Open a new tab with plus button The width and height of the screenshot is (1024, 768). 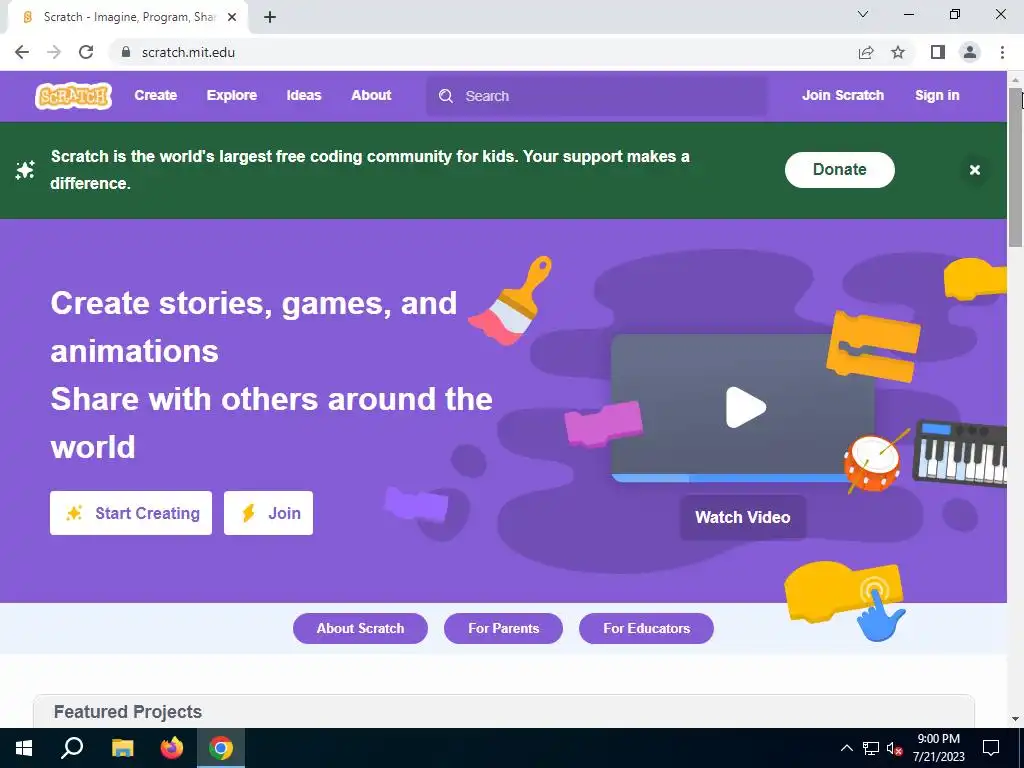270,17
